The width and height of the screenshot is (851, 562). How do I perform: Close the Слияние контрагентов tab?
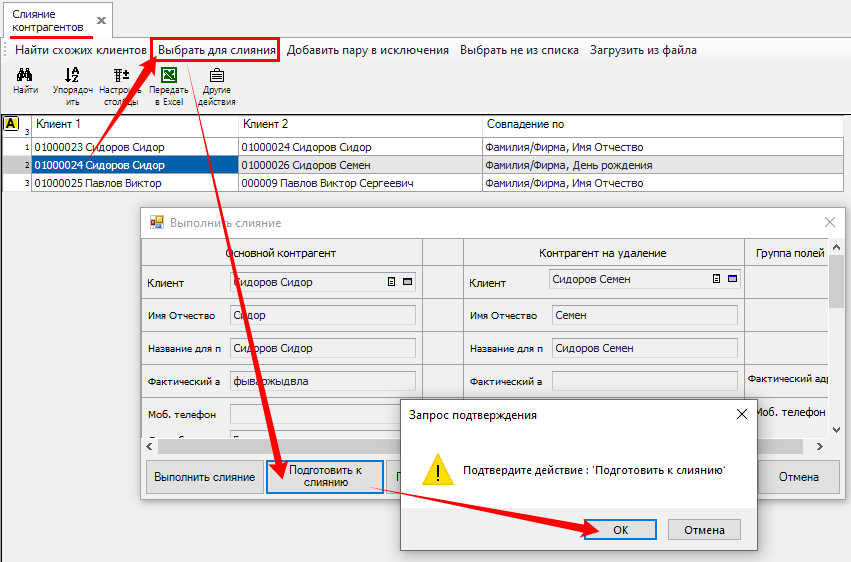pyautogui.click(x=100, y=20)
